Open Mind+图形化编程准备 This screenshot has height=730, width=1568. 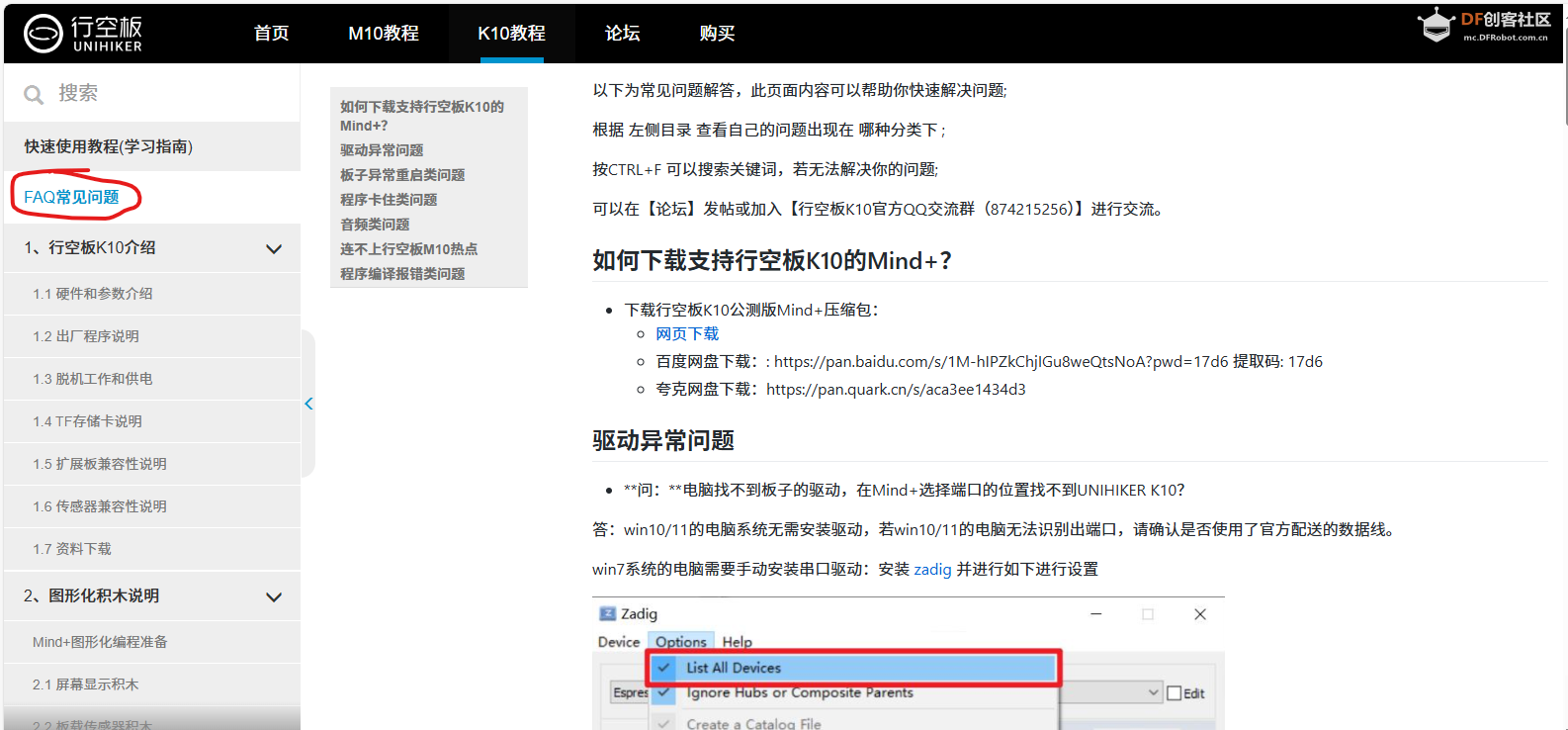[x=152, y=642]
